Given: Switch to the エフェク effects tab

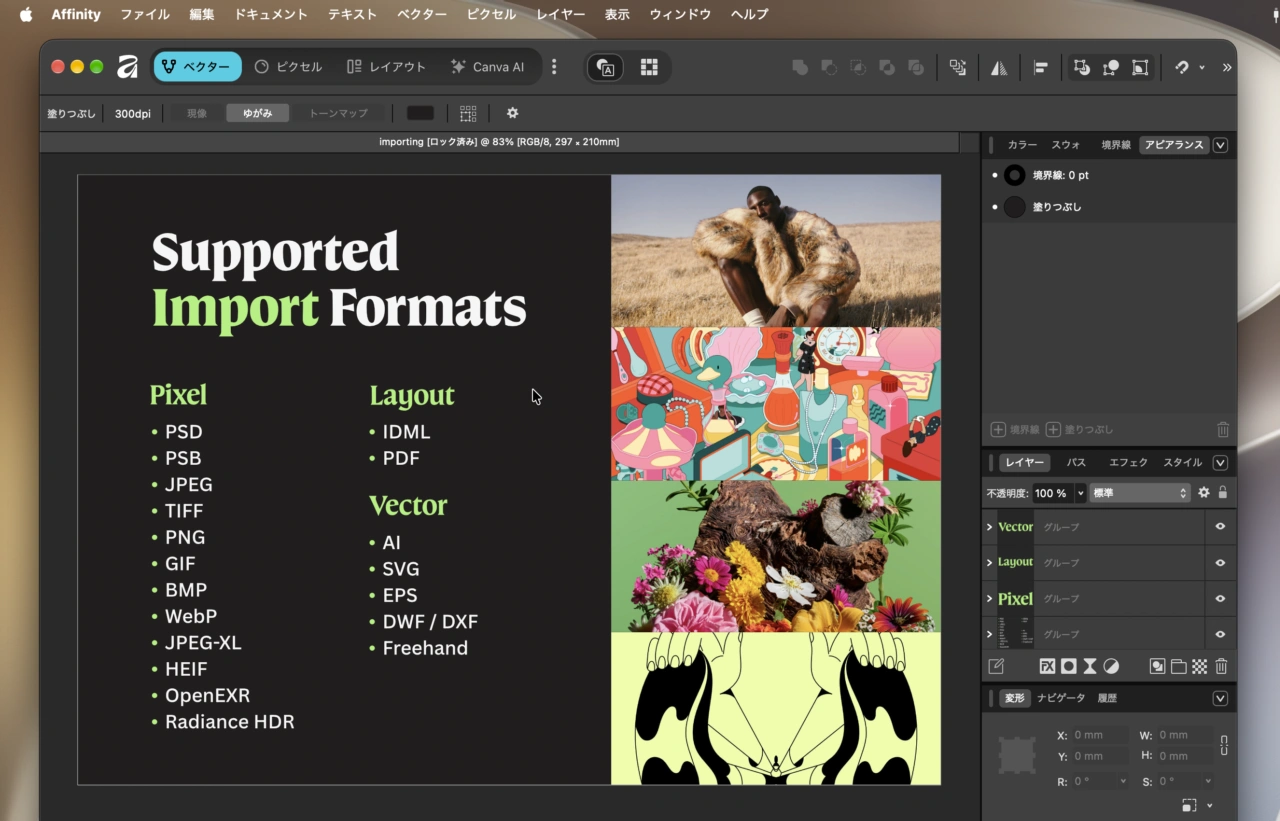Looking at the screenshot, I should (x=1128, y=463).
